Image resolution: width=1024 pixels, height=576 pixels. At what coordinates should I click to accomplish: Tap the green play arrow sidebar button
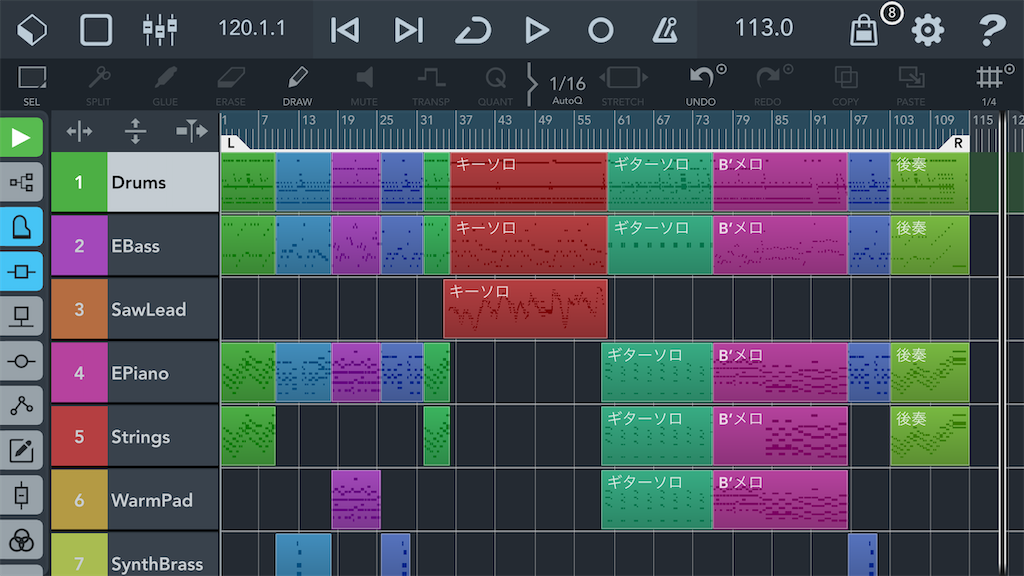click(x=22, y=137)
